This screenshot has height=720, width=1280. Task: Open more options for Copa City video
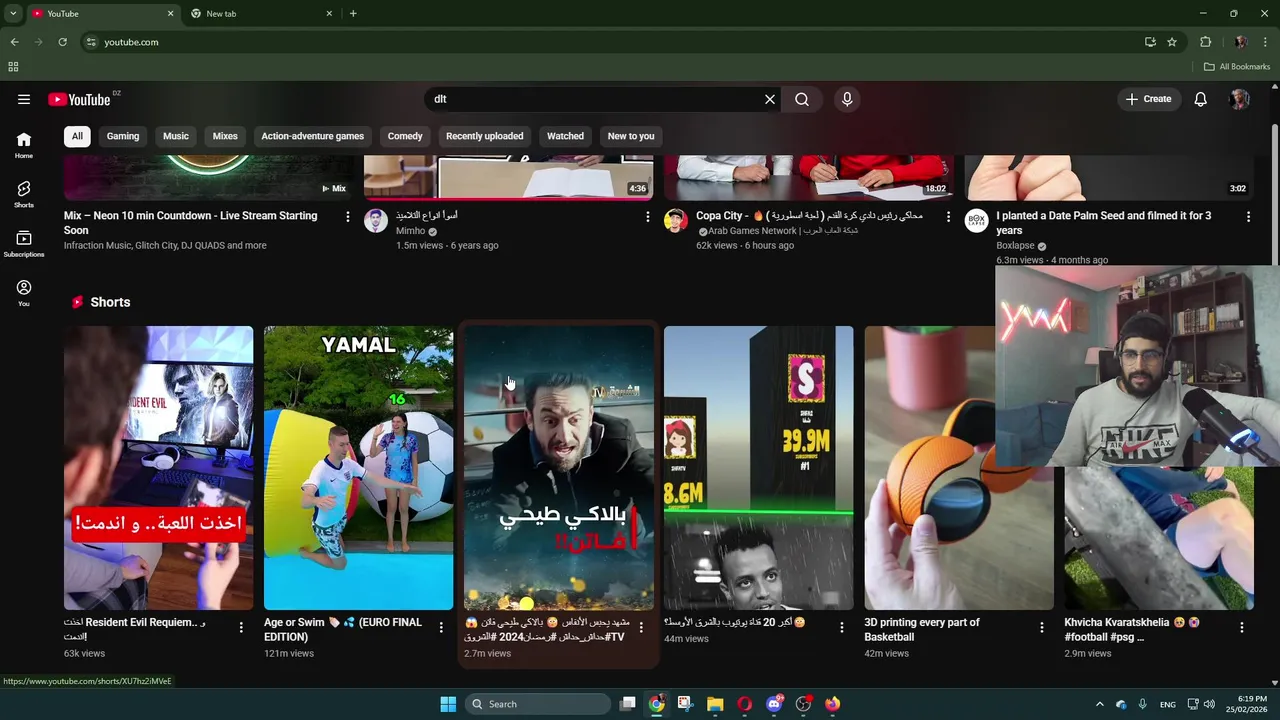pos(948,217)
